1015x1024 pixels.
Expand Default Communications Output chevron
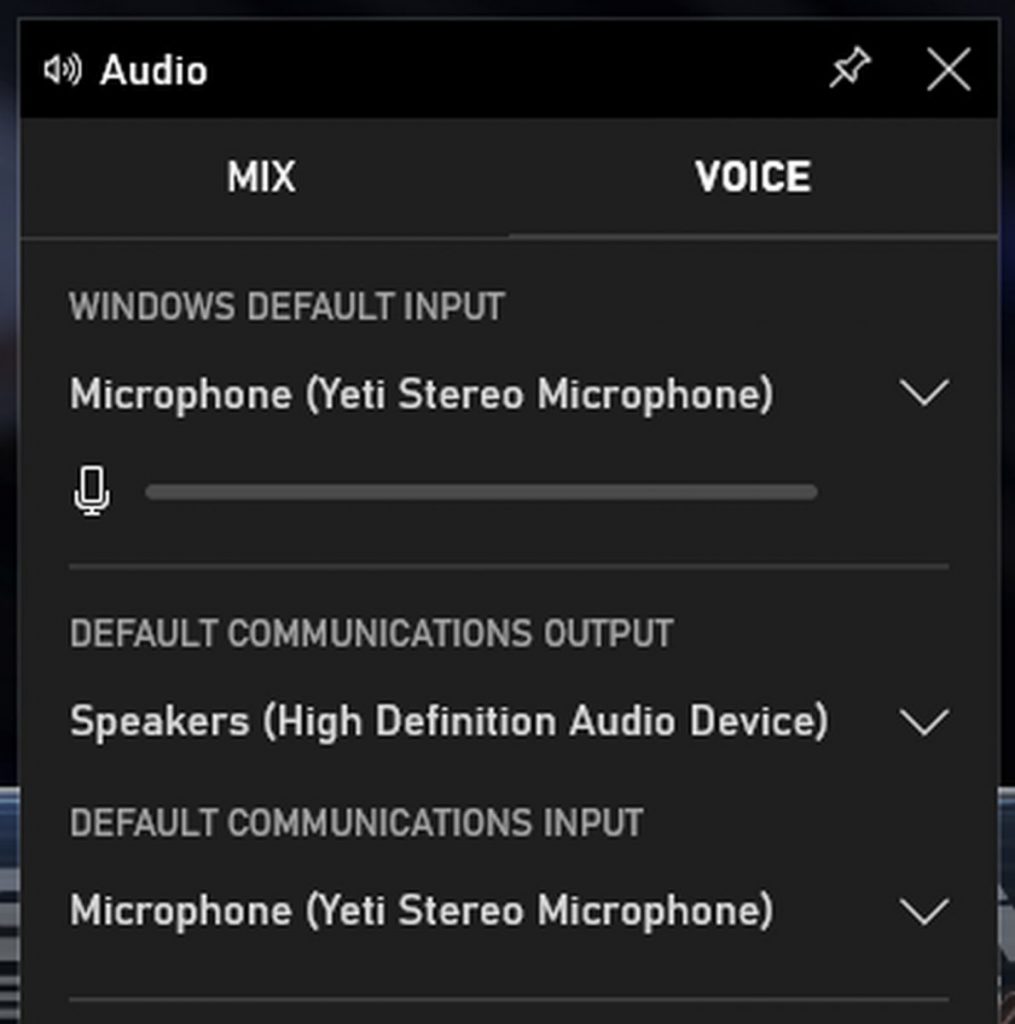click(924, 721)
